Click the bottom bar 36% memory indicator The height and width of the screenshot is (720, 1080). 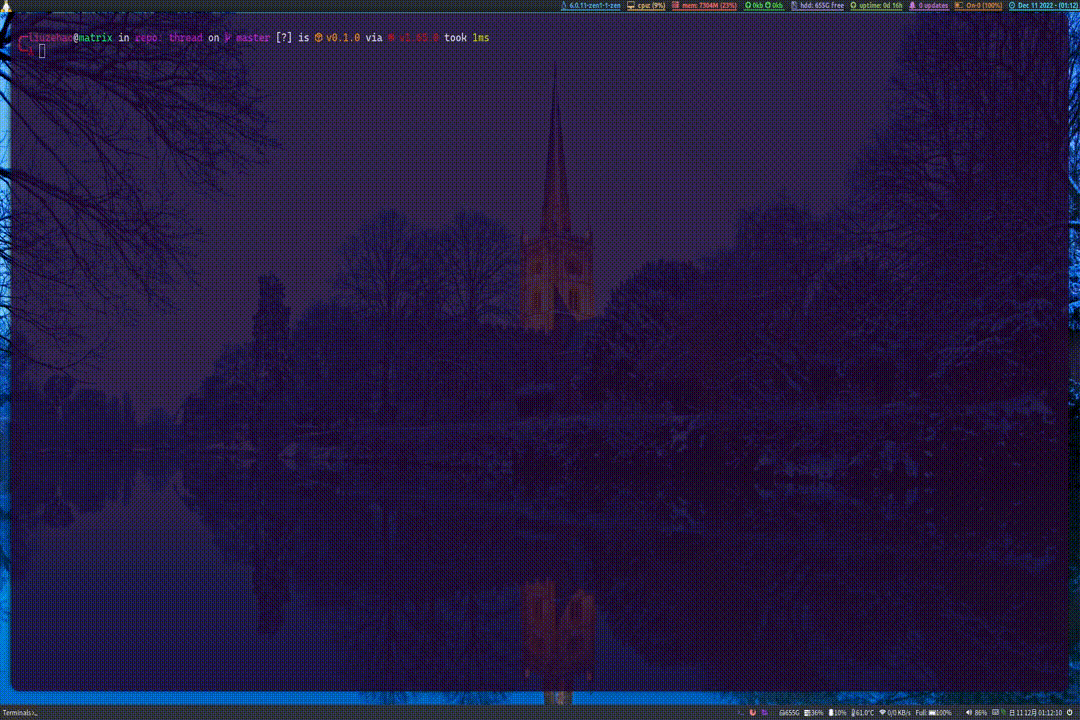point(813,712)
